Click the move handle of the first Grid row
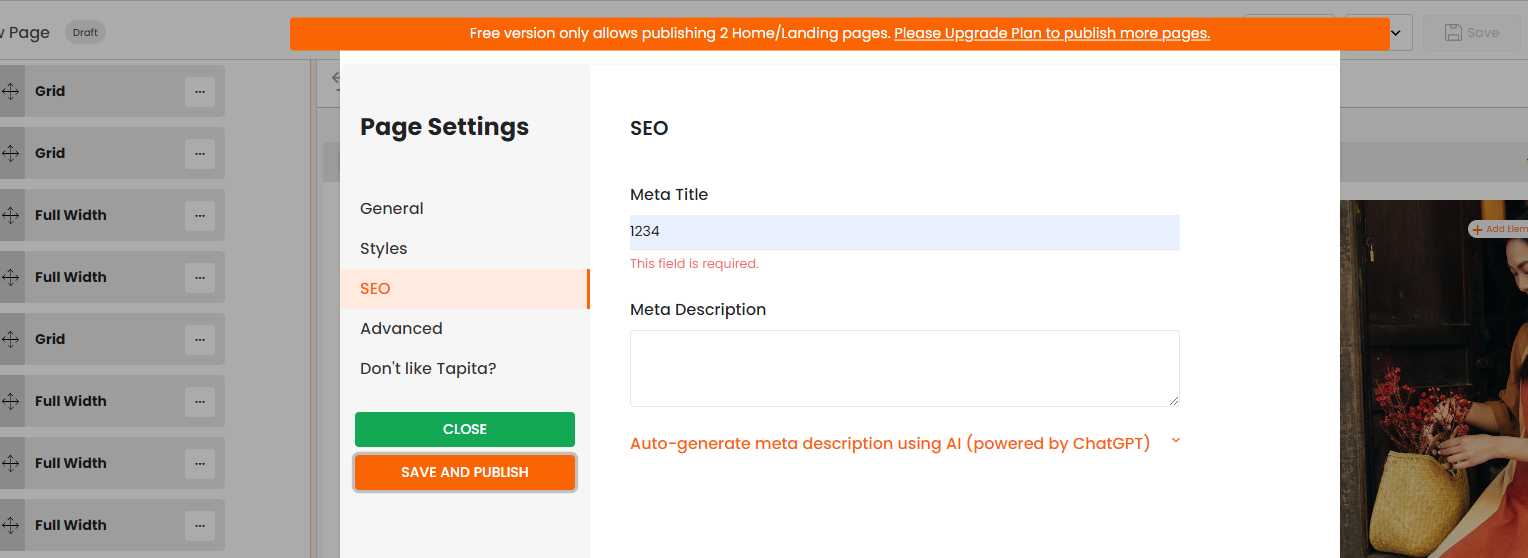 click(x=11, y=91)
